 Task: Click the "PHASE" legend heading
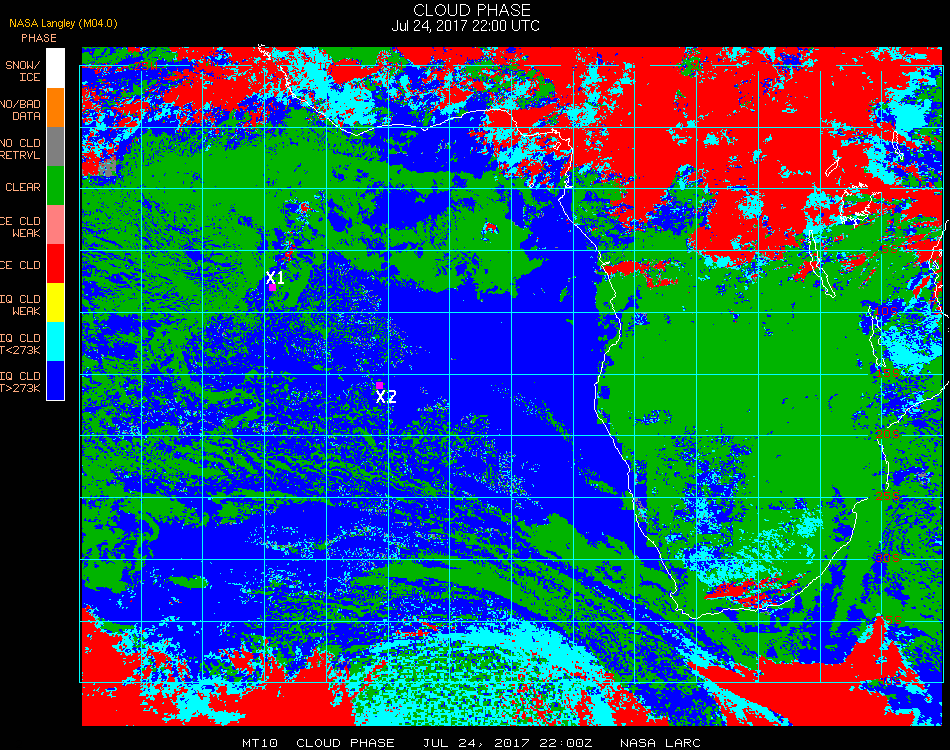point(39,38)
